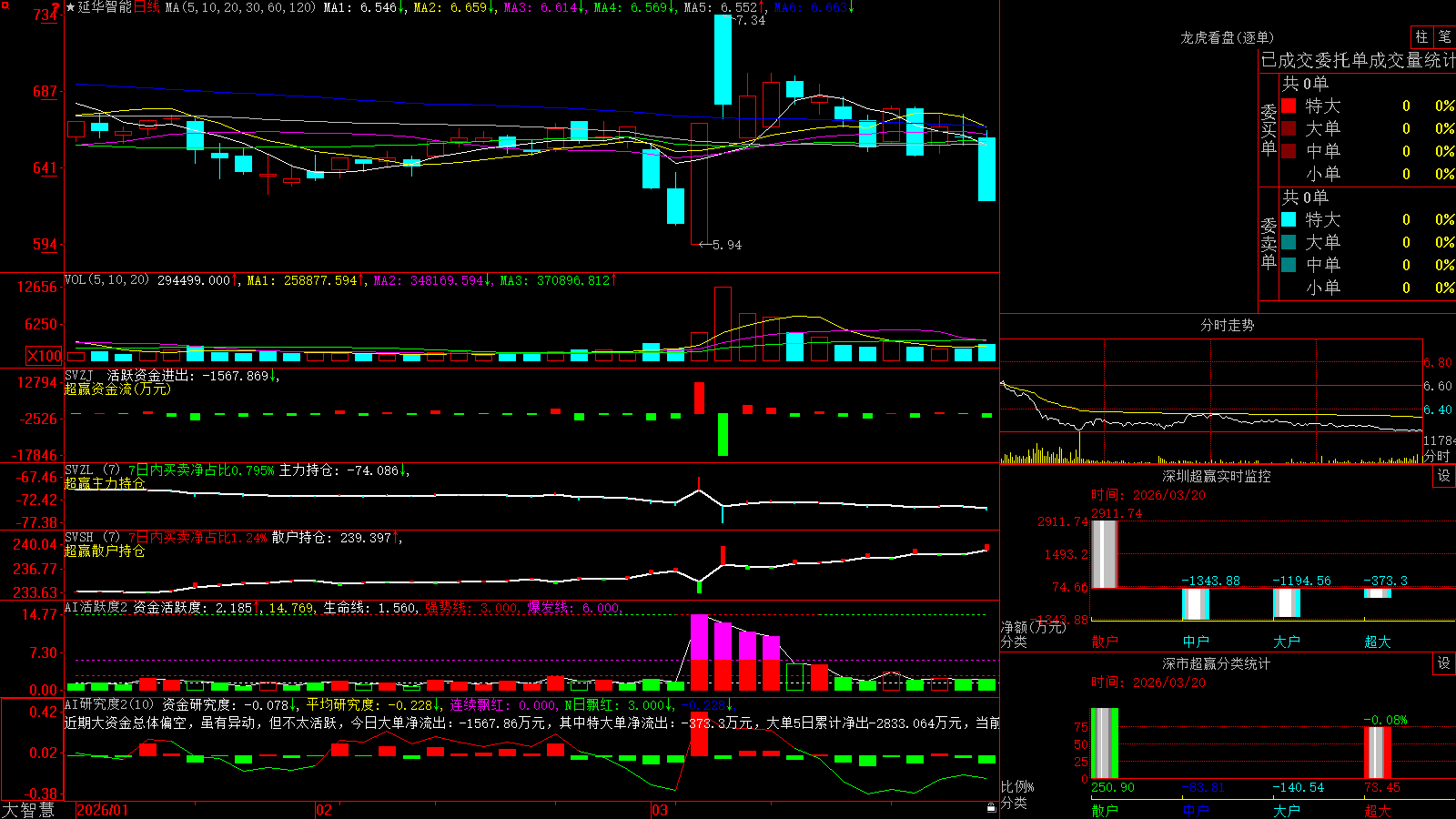Screen dimensions: 1456x819
Task: Open 设 settings for 深市超赢分类统计
Action: (x=1444, y=663)
